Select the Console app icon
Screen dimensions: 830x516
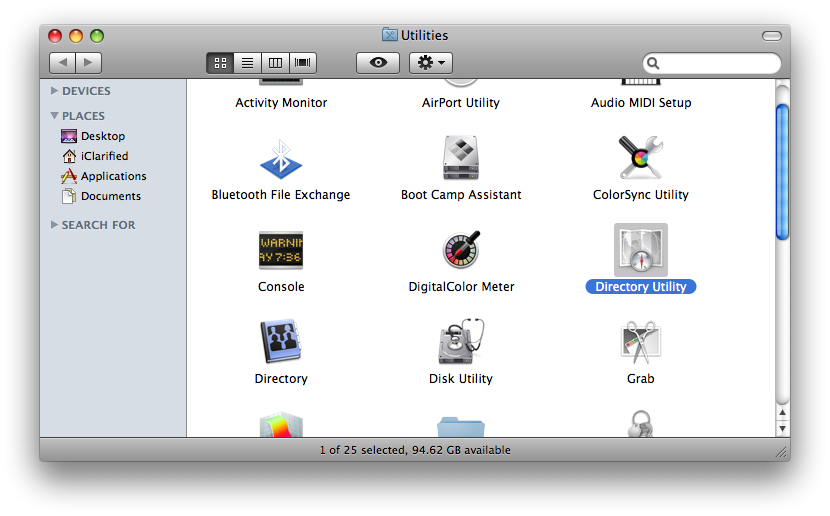click(281, 250)
